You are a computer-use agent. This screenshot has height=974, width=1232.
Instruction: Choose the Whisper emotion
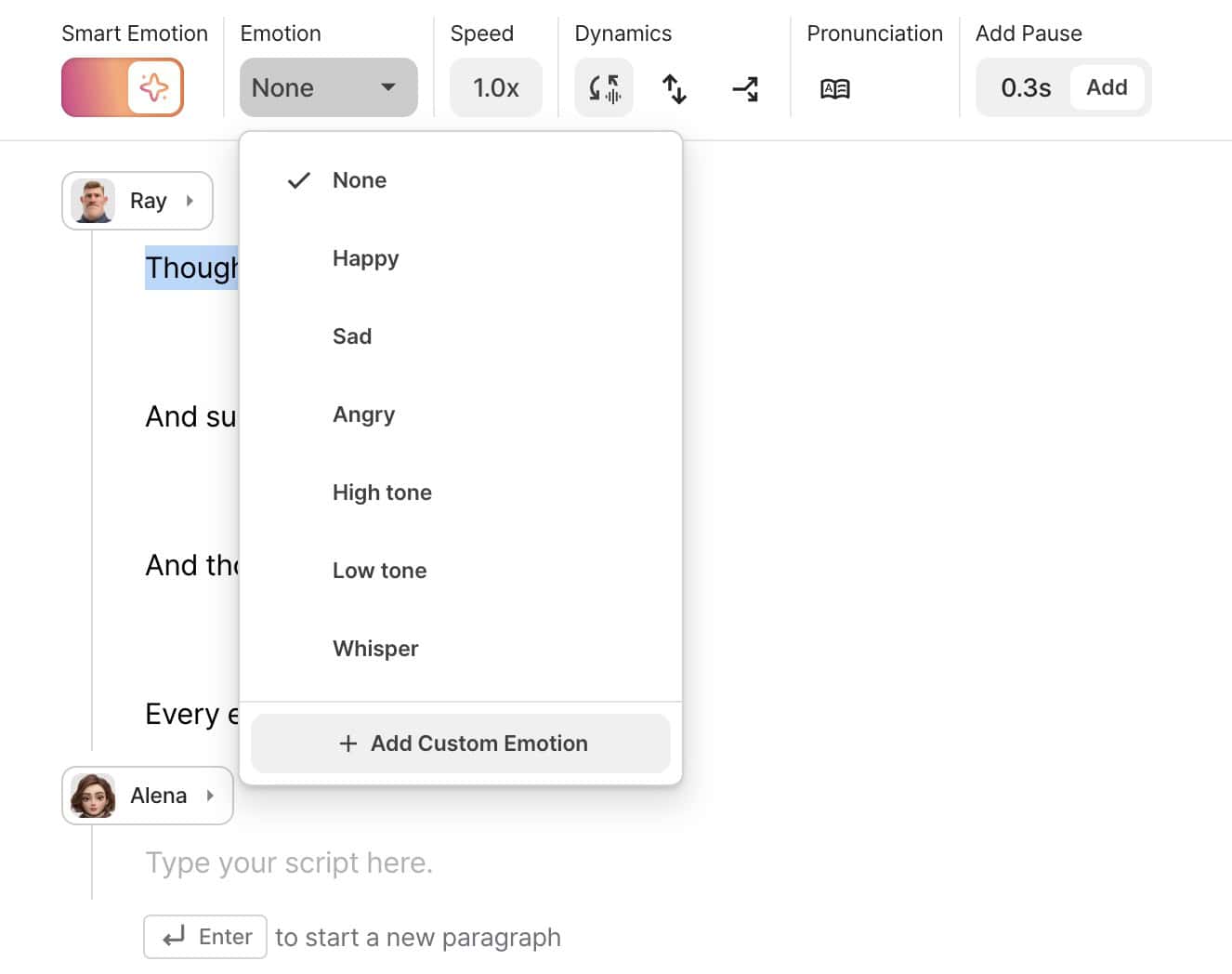click(461, 649)
